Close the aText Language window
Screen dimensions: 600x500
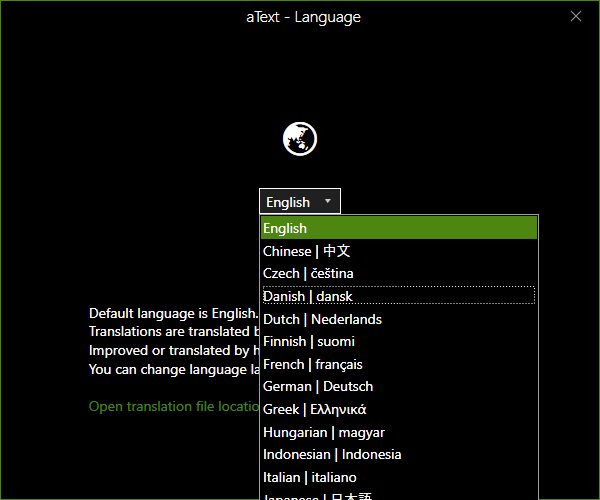576,16
